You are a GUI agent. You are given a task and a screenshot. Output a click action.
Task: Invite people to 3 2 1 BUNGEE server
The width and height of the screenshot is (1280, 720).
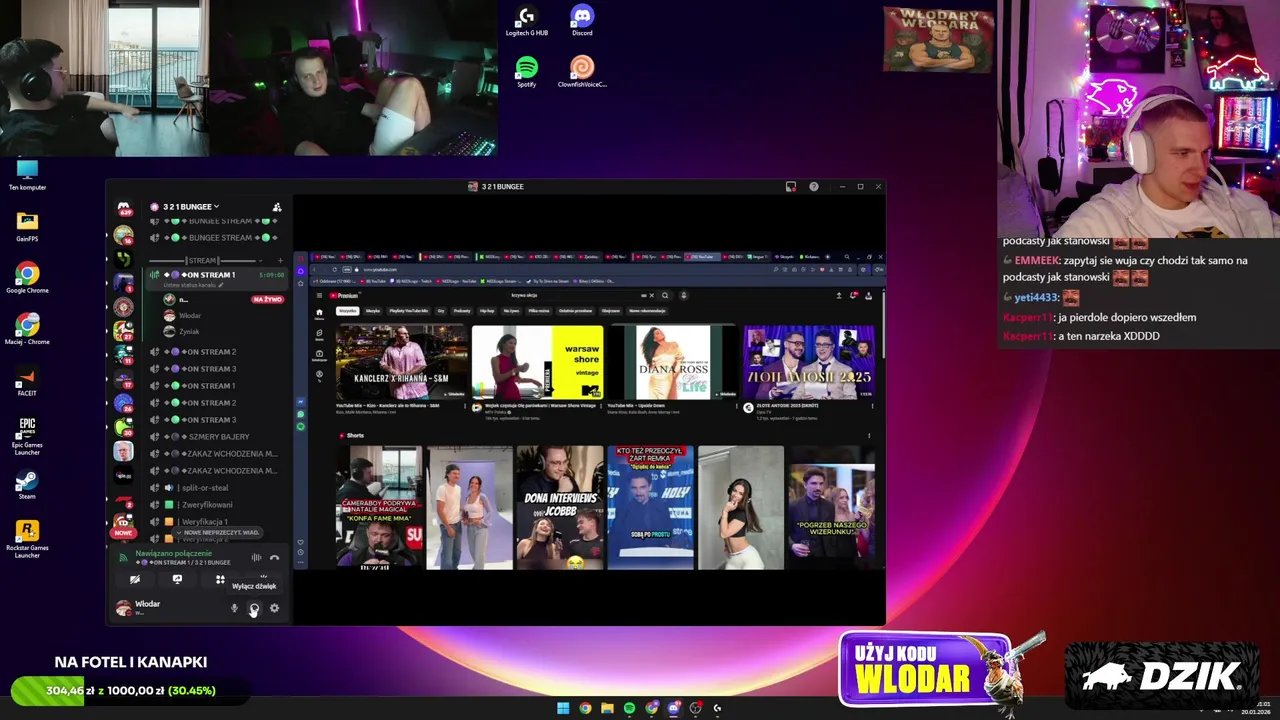tap(277, 207)
